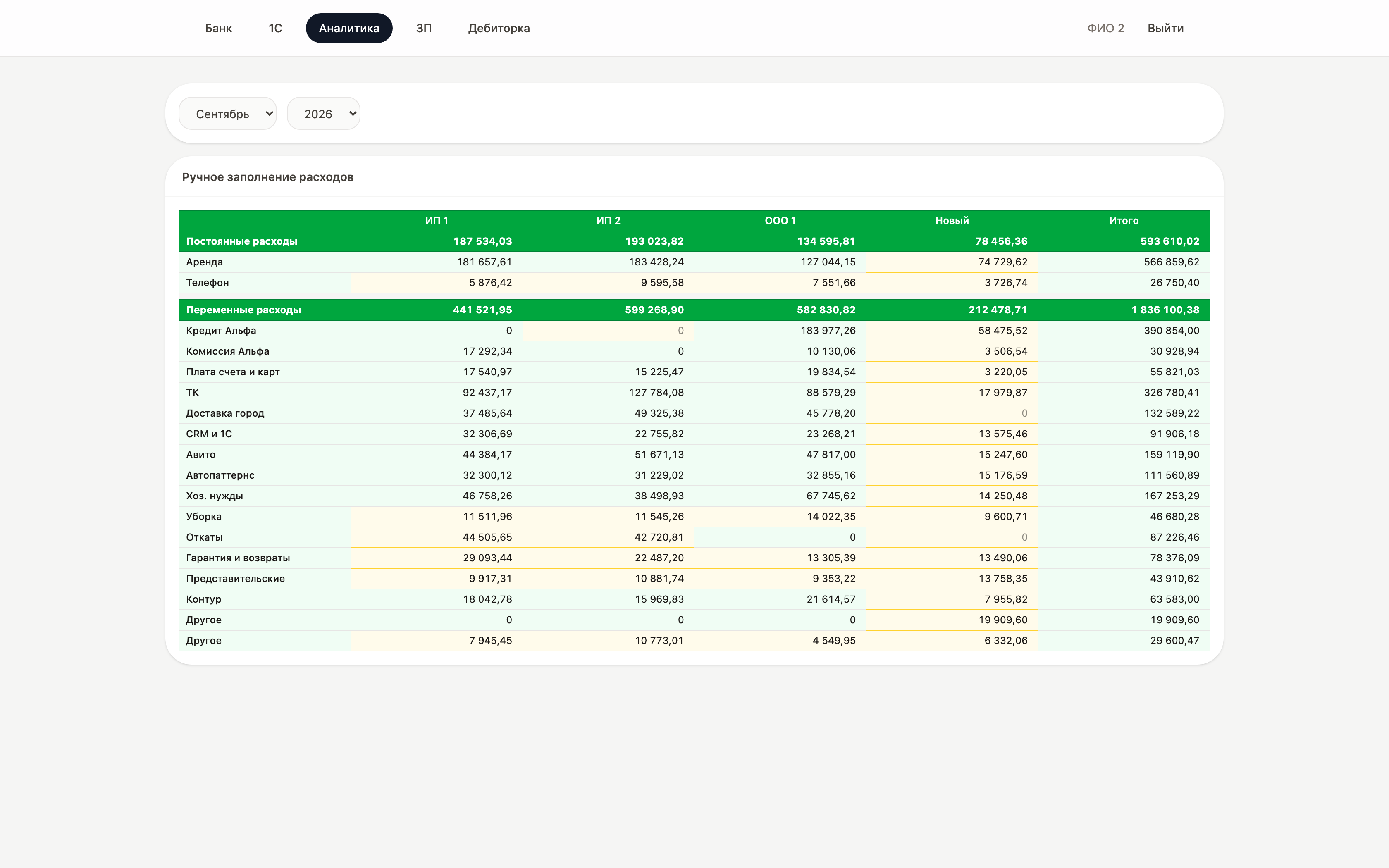Open the Банк tab
This screenshot has width=1389, height=868.
[x=218, y=28]
